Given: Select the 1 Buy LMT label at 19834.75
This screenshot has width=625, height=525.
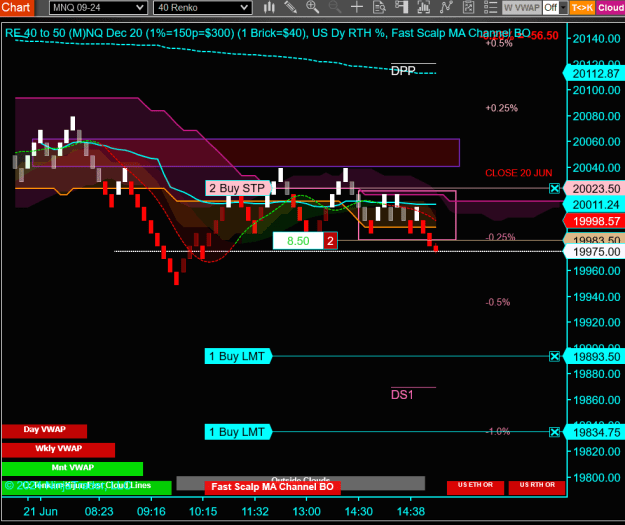Looking at the screenshot, I should click(x=238, y=432).
